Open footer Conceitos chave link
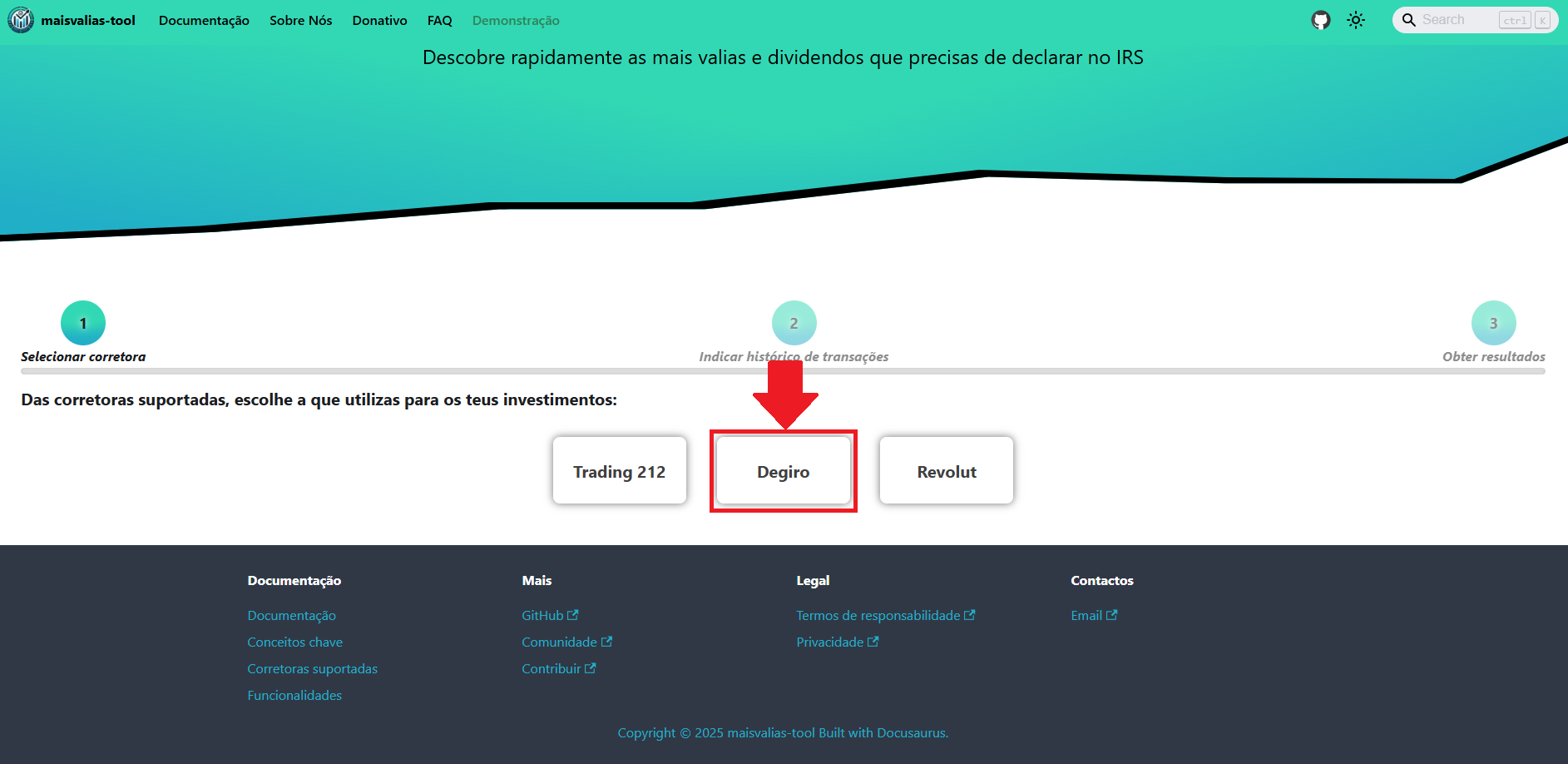The width and height of the screenshot is (1568, 764). point(294,642)
